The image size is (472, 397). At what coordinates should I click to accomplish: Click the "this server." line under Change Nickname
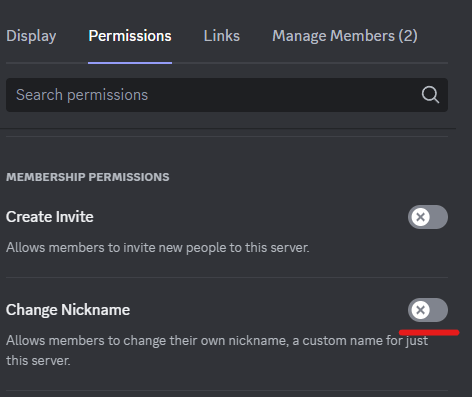38,361
